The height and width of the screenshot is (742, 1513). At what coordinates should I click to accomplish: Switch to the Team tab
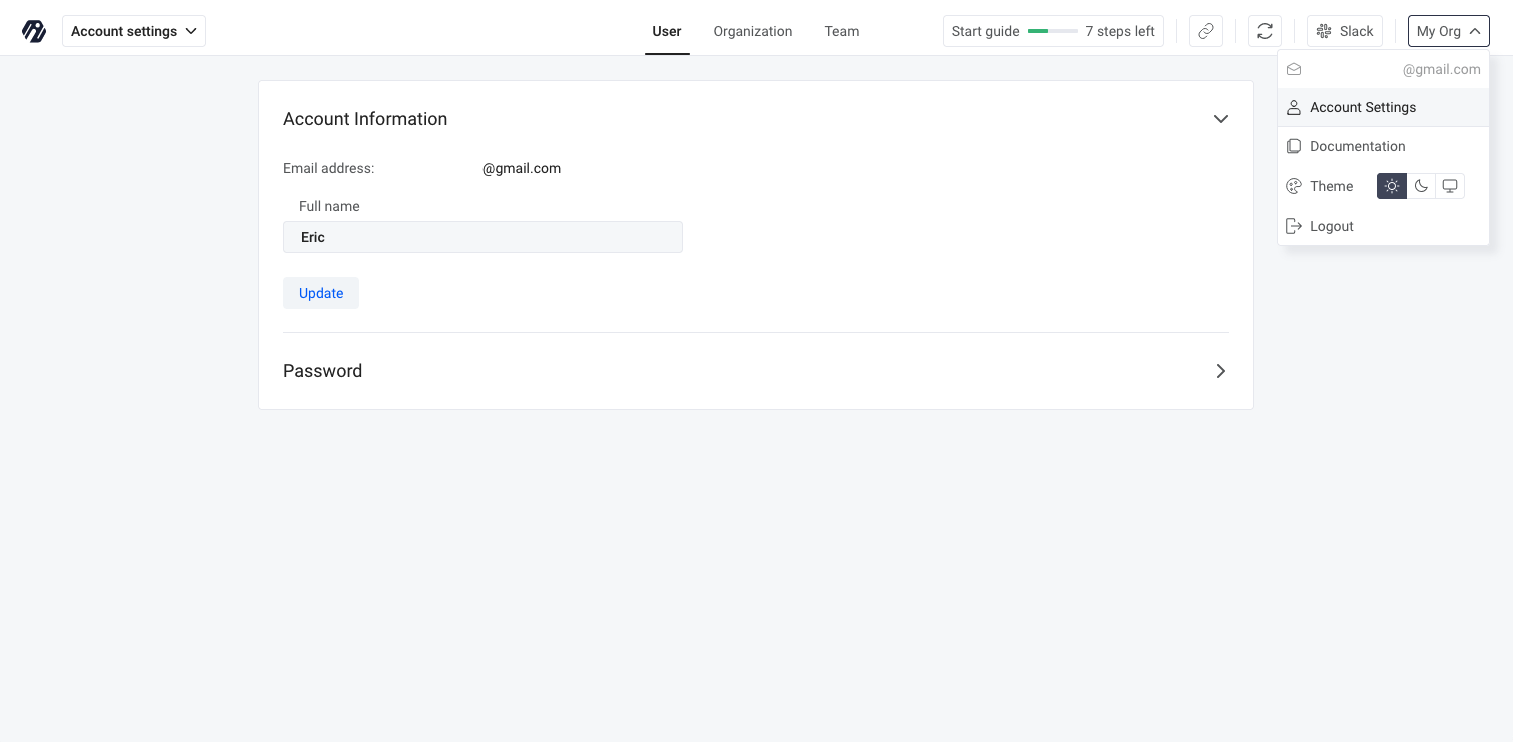(842, 31)
